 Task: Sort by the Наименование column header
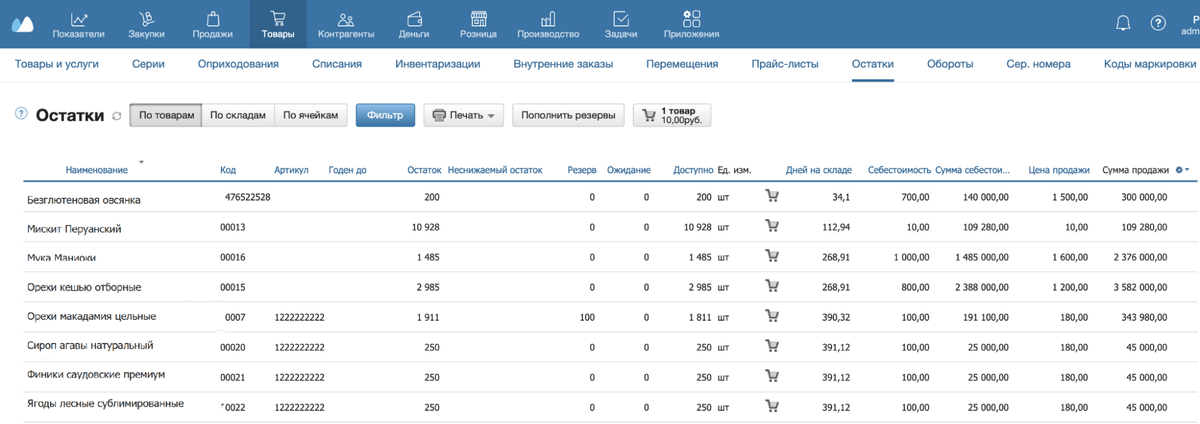[x=96, y=170]
